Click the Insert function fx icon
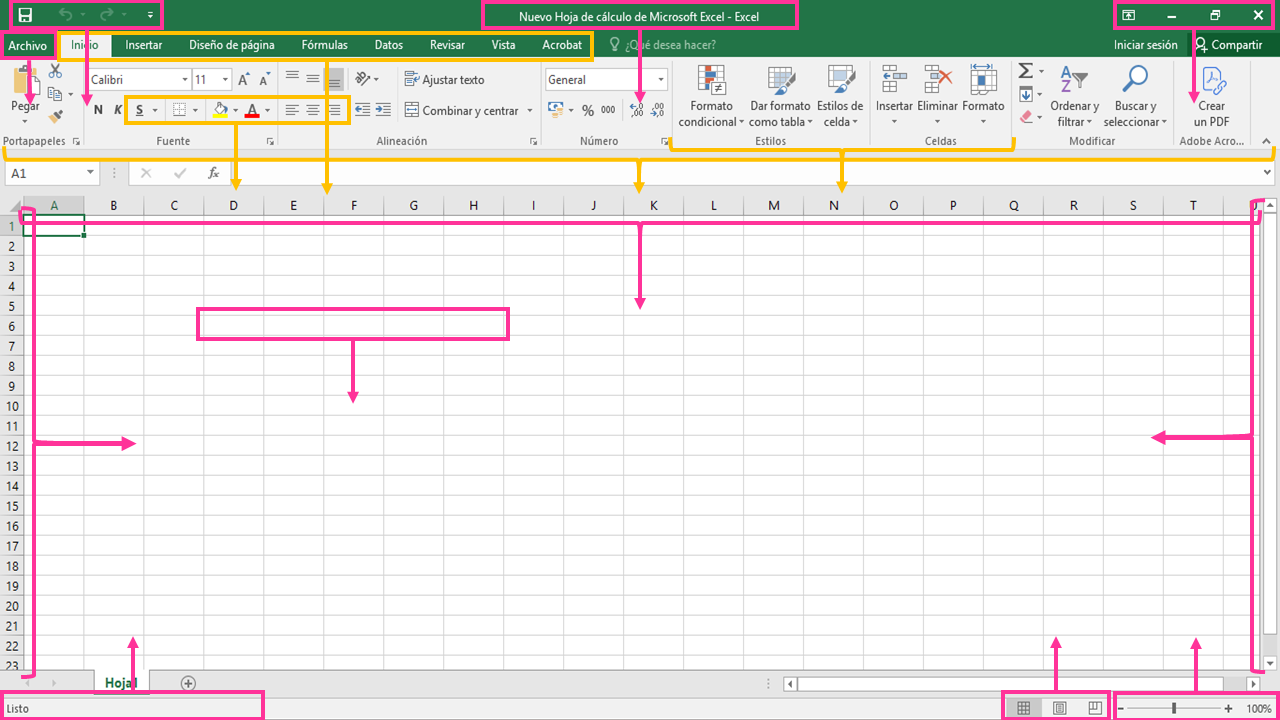Screen dimensions: 1280x720 (x=213, y=173)
